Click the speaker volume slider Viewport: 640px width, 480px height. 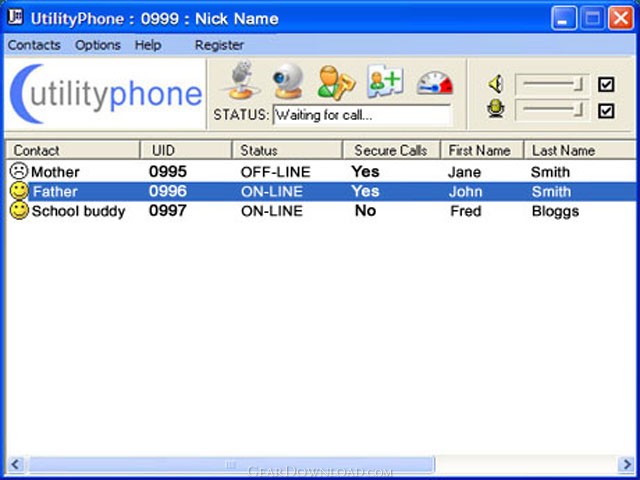click(552, 84)
